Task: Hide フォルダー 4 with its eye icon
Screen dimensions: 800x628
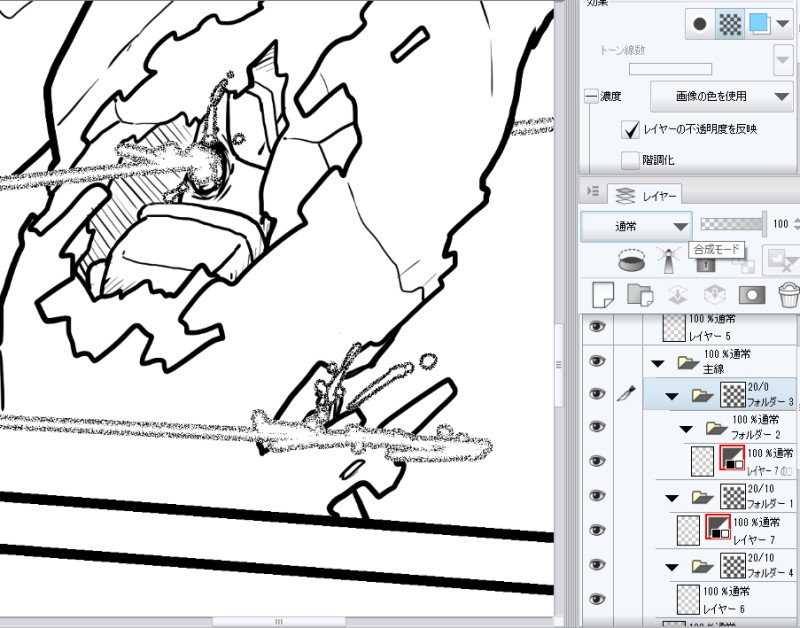Action: [x=596, y=565]
